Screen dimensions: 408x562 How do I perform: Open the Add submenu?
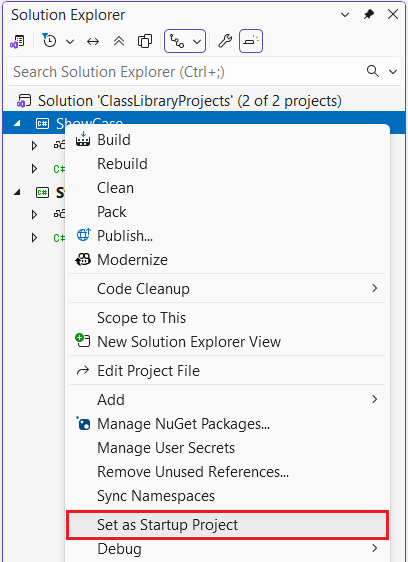coord(228,400)
